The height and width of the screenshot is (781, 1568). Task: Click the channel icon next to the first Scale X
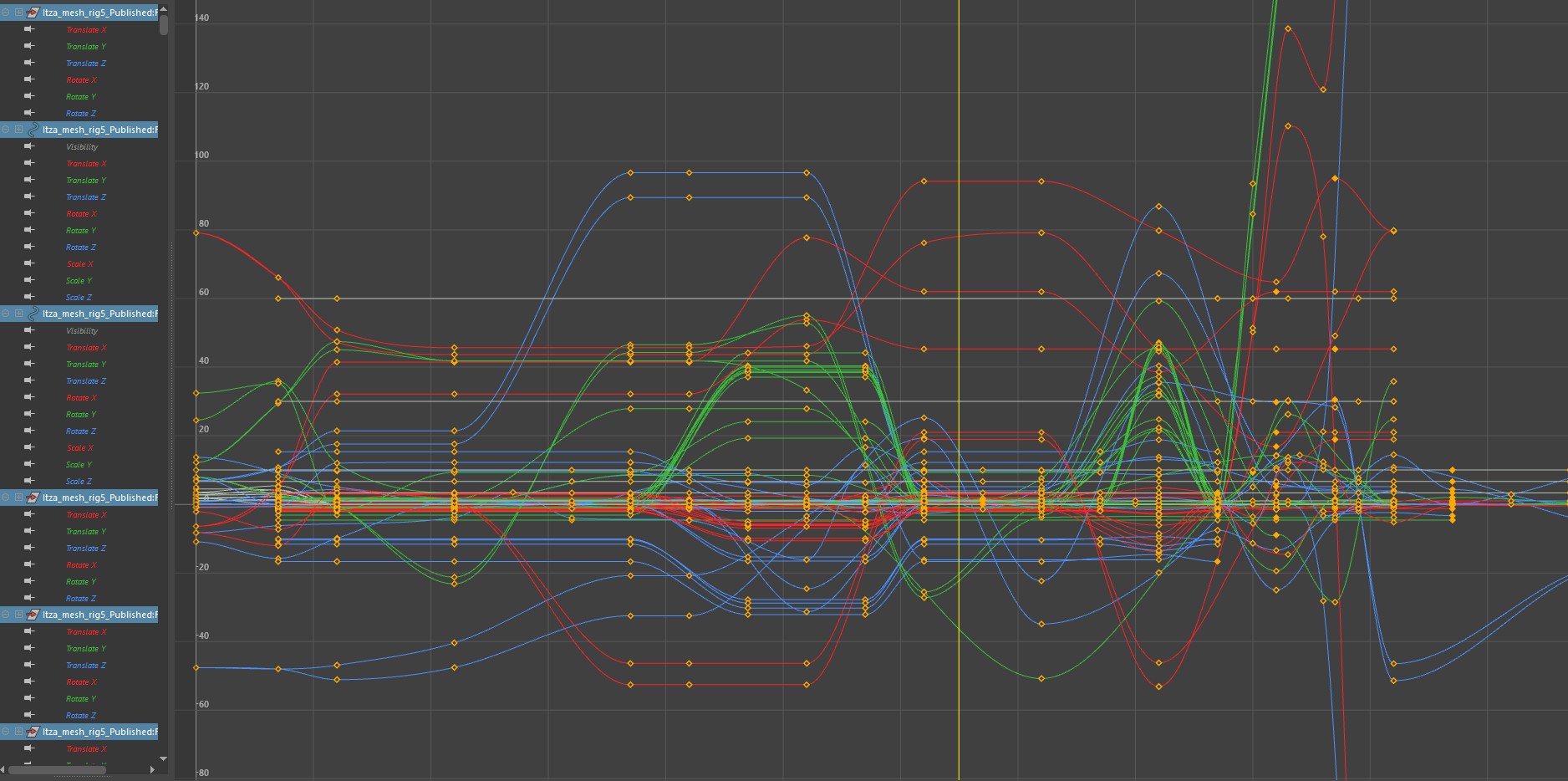[29, 263]
